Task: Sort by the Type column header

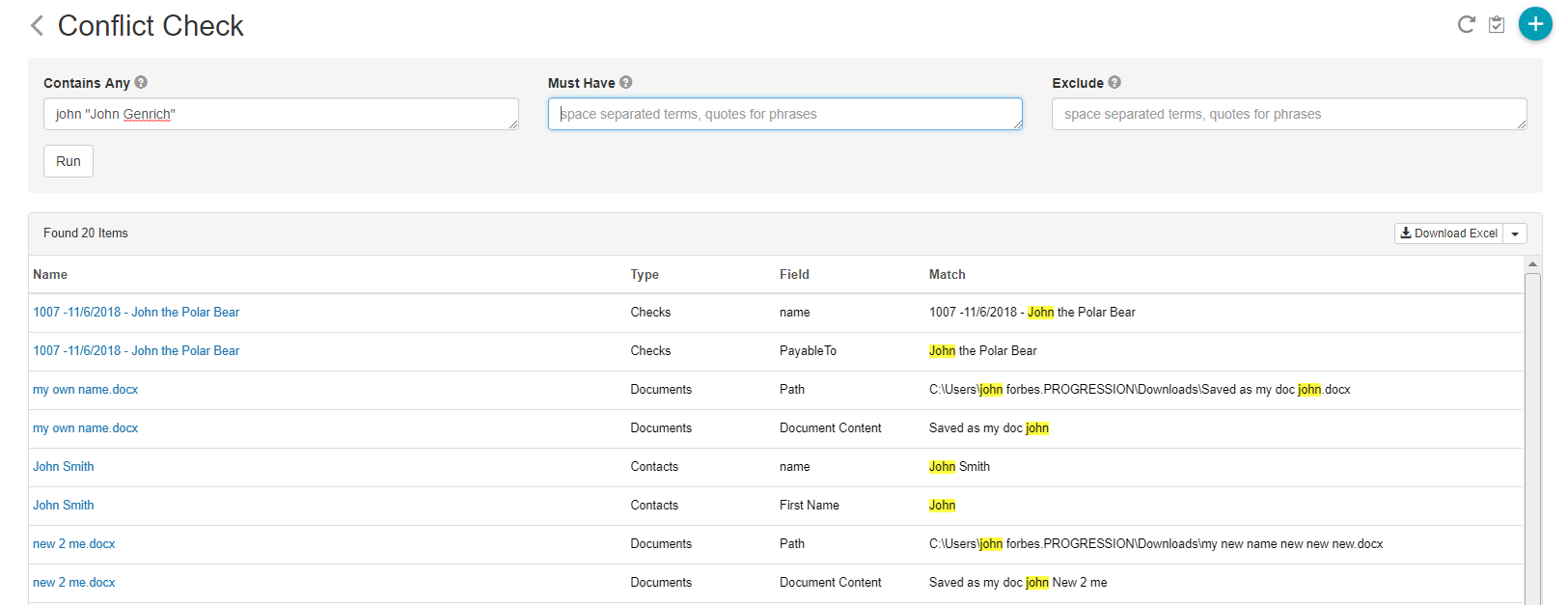Action: (645, 275)
